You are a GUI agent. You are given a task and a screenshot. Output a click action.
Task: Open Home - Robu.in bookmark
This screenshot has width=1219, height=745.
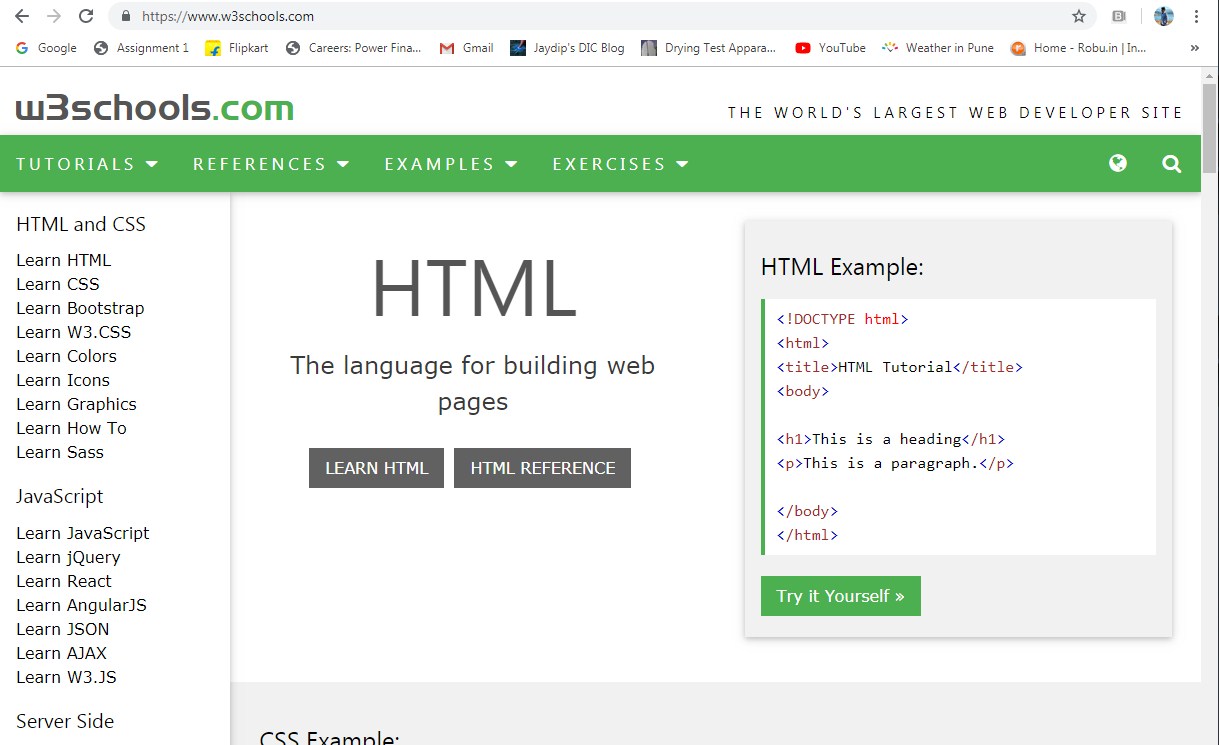(x=1079, y=48)
